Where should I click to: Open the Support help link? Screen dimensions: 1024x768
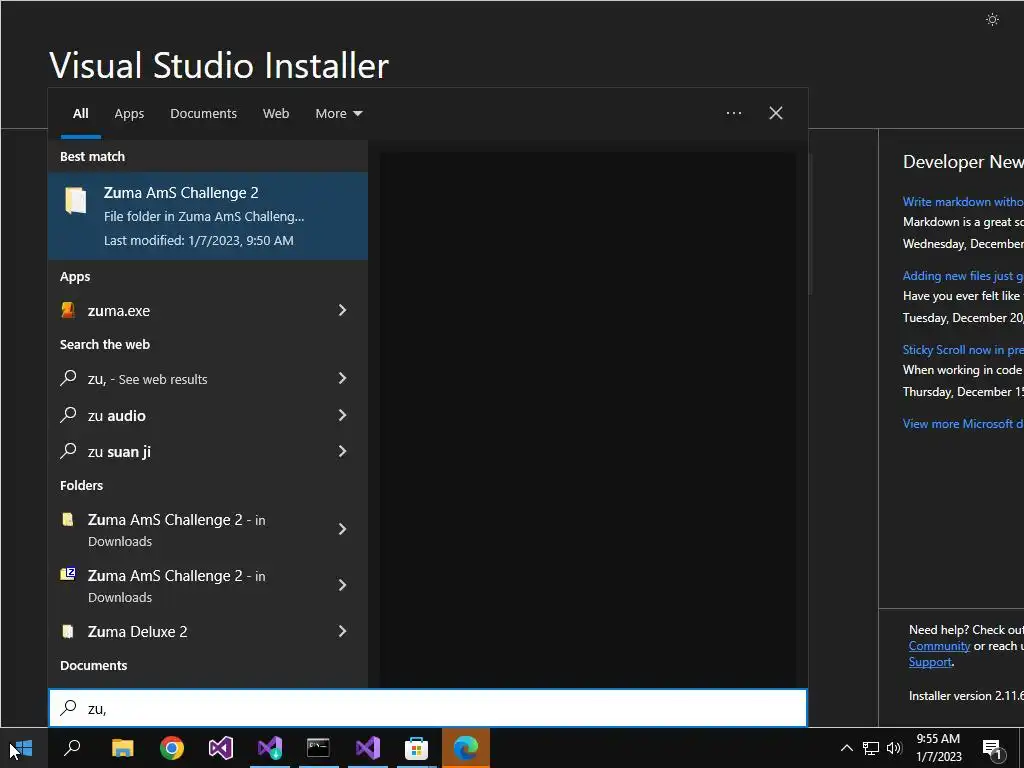click(x=930, y=662)
